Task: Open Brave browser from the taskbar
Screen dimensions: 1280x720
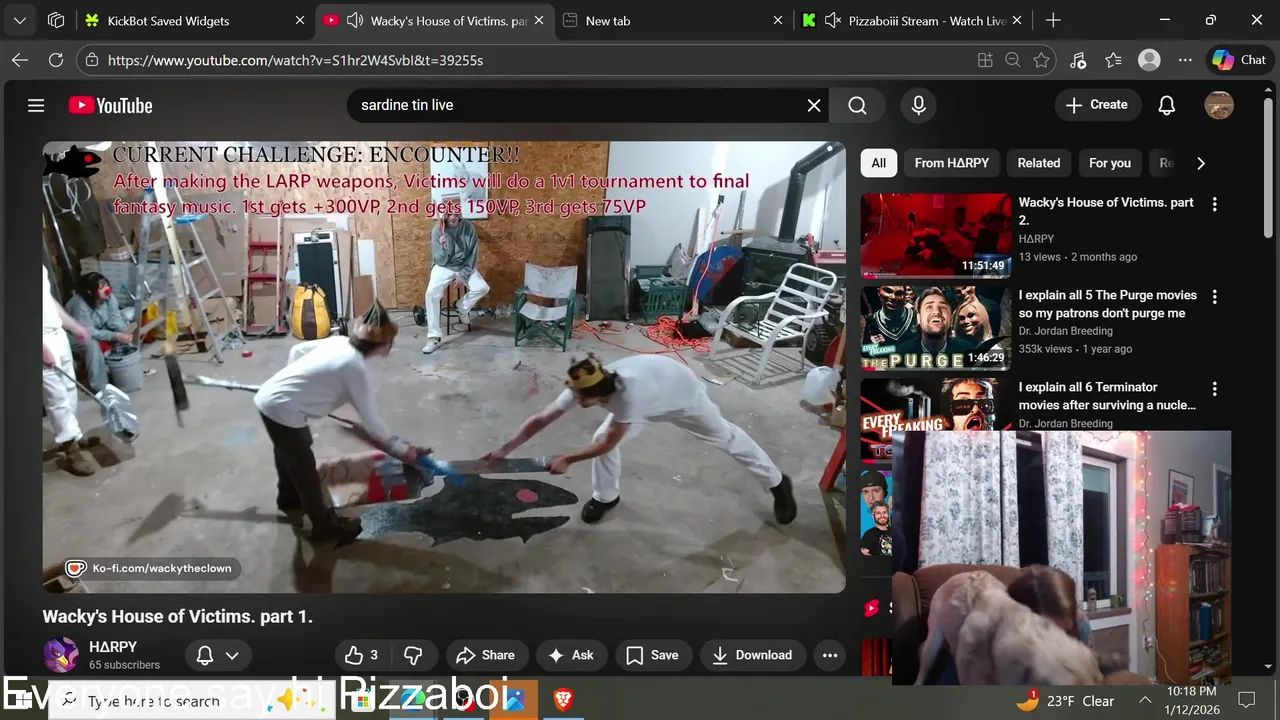Action: [x=563, y=700]
